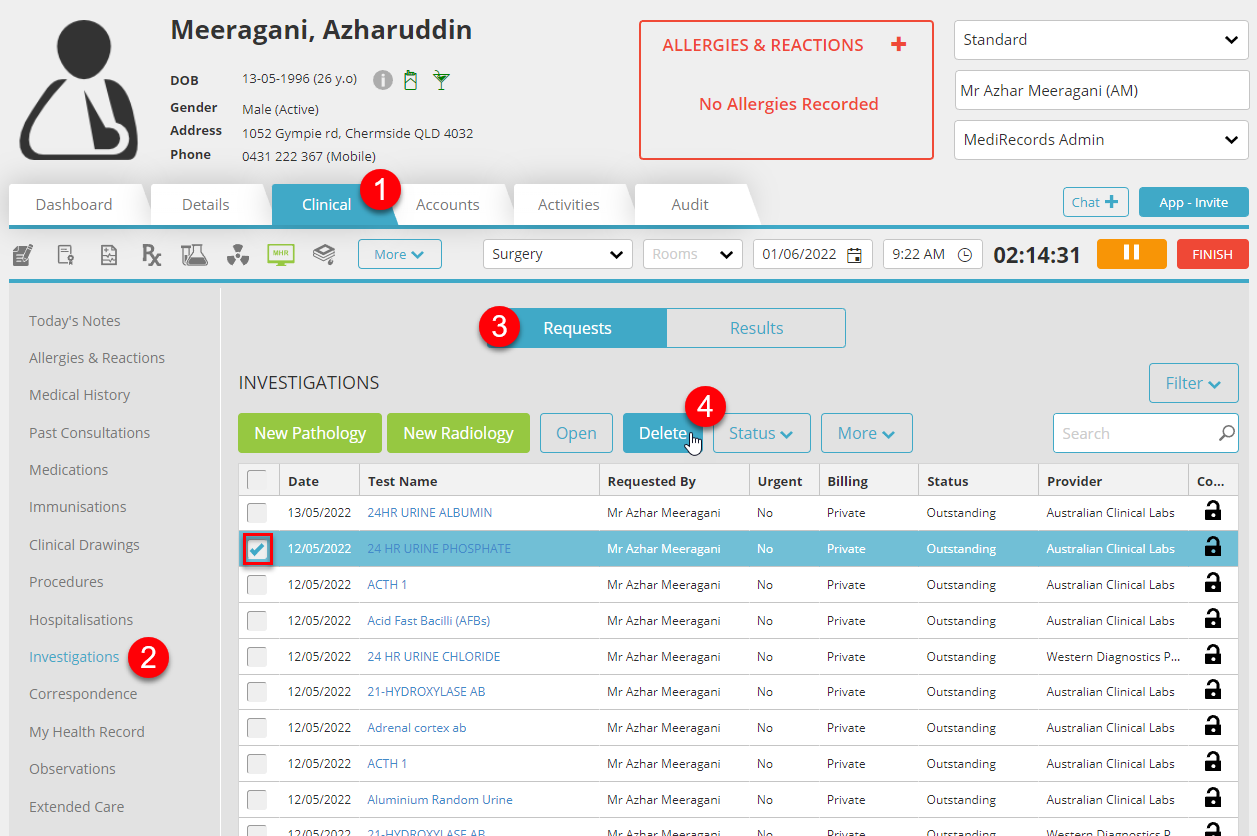Viewport: 1257px width, 836px height.
Task: Click the 9:22 AM time field
Action: [x=932, y=254]
